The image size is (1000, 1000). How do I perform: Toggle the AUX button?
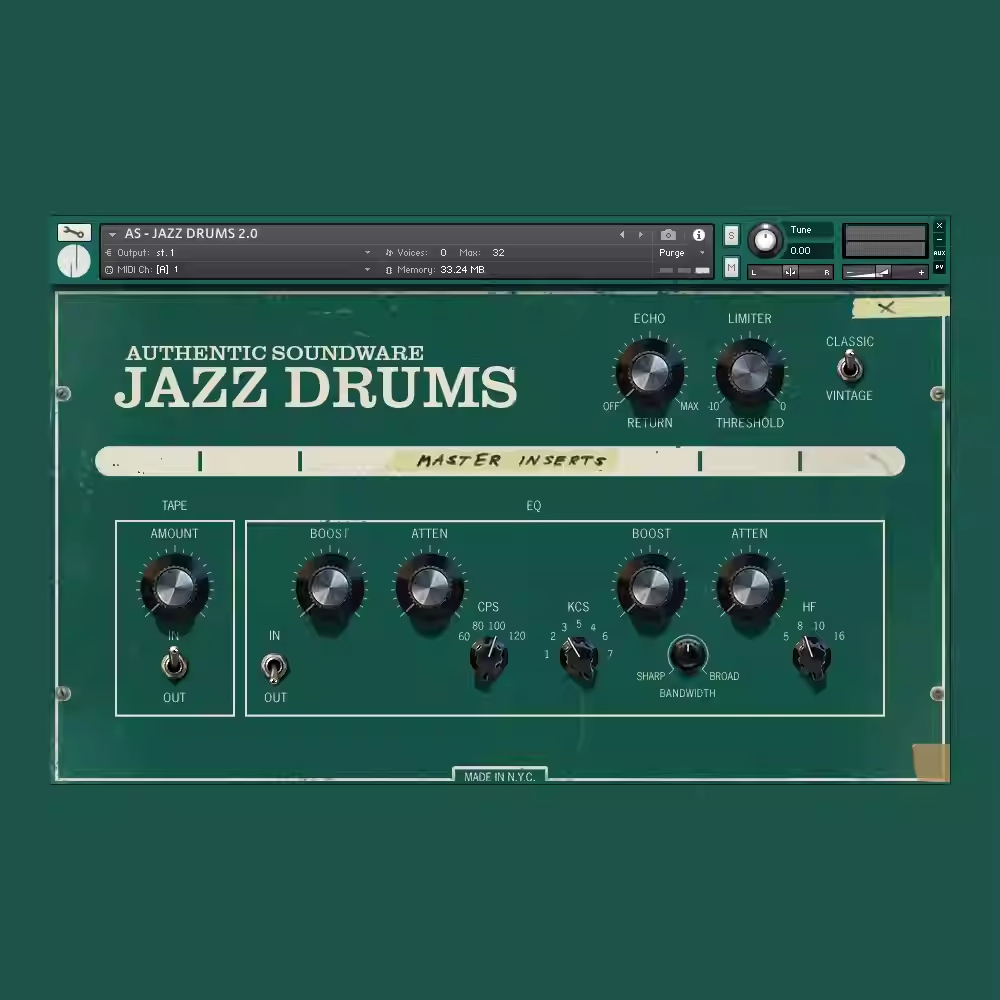(939, 253)
